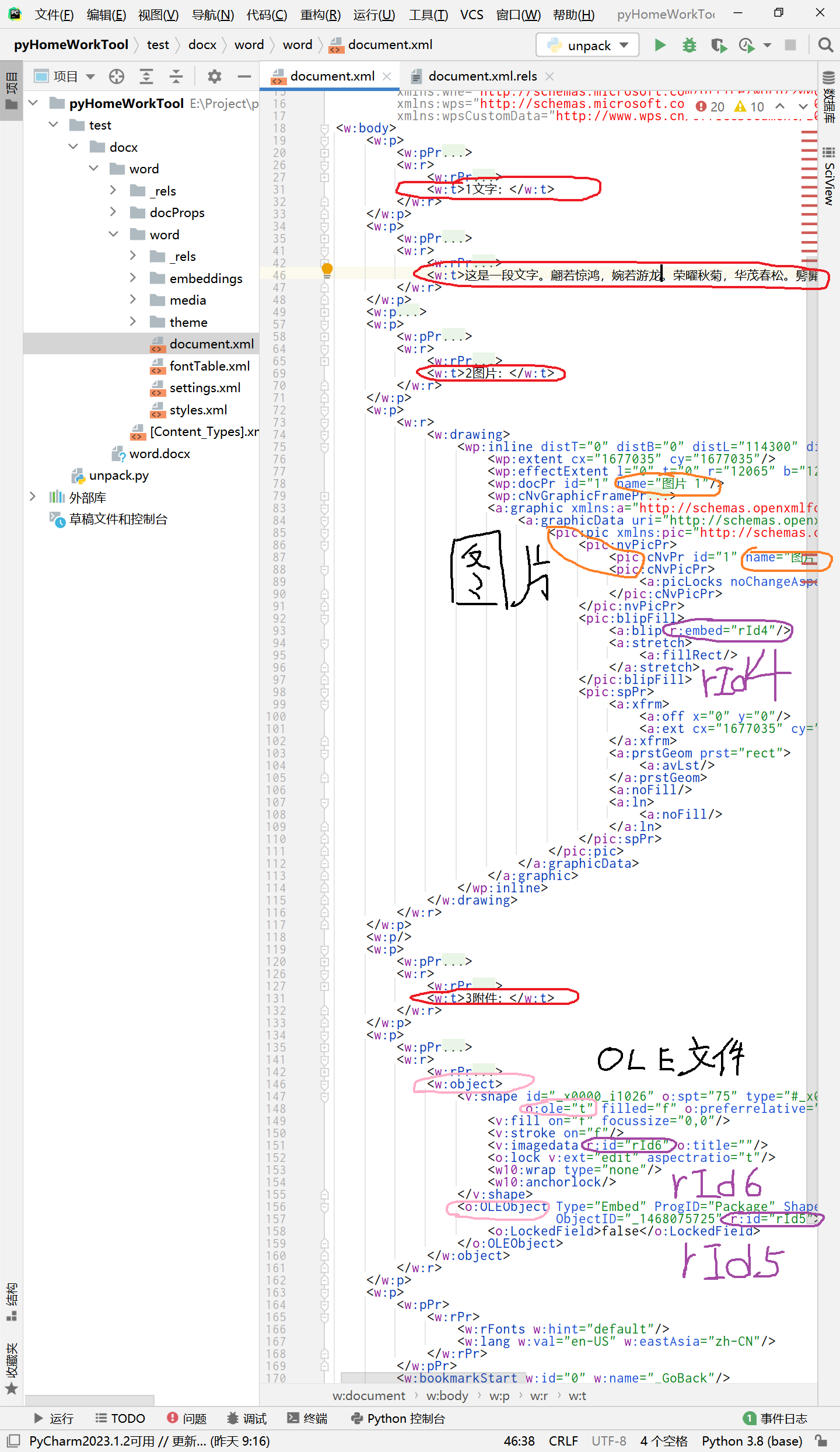Close the document.xml tab

[x=386, y=76]
